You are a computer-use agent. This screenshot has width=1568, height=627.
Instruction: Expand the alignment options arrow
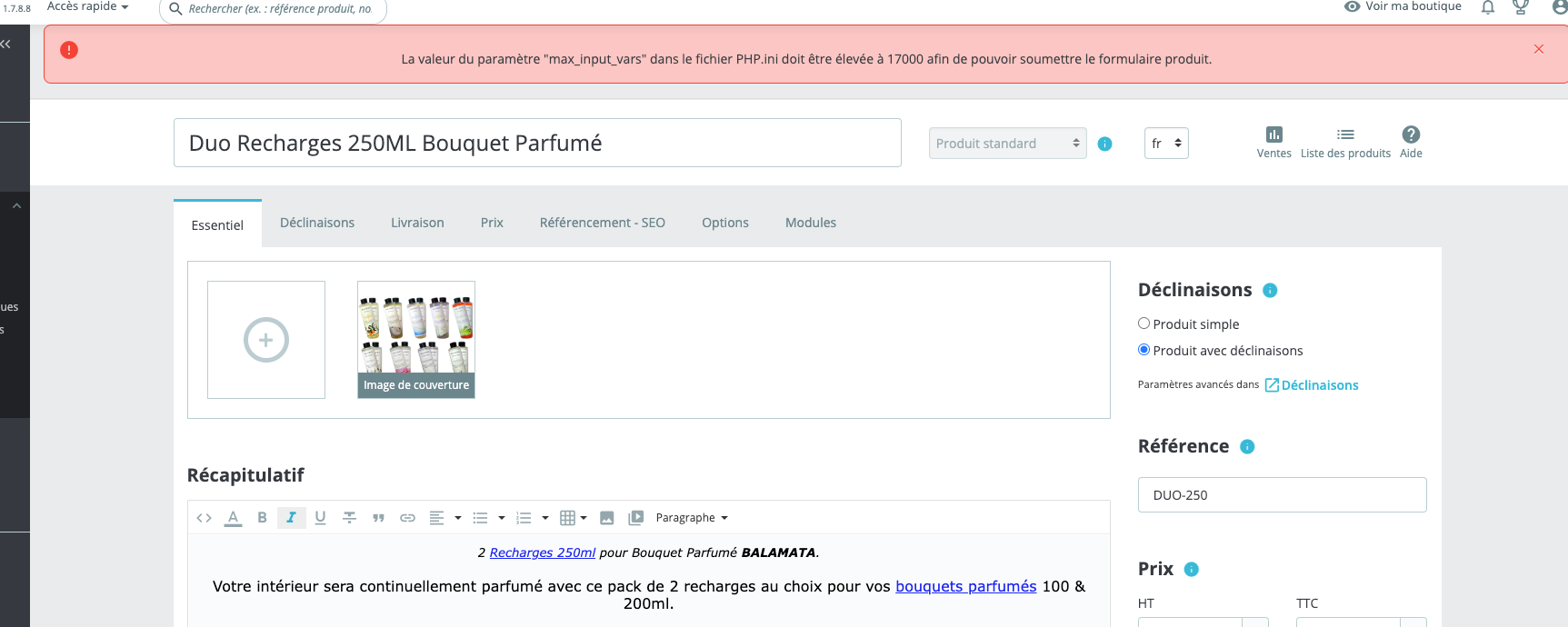[x=458, y=518]
